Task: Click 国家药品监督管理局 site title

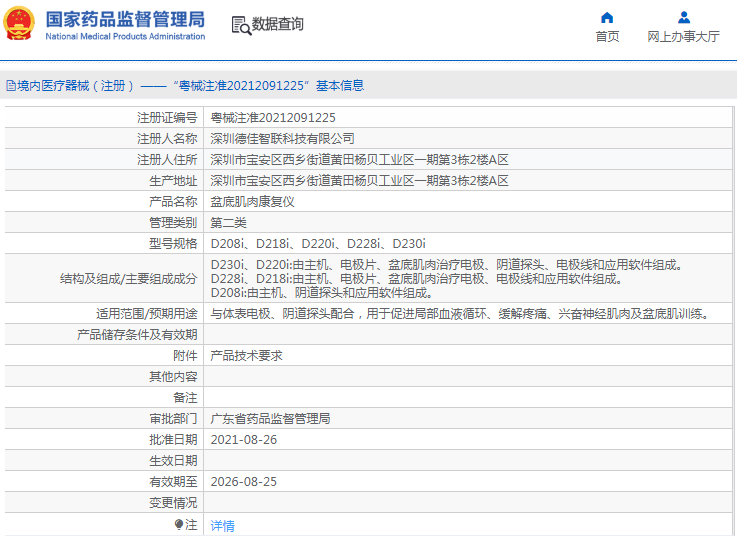Action: pos(125,20)
